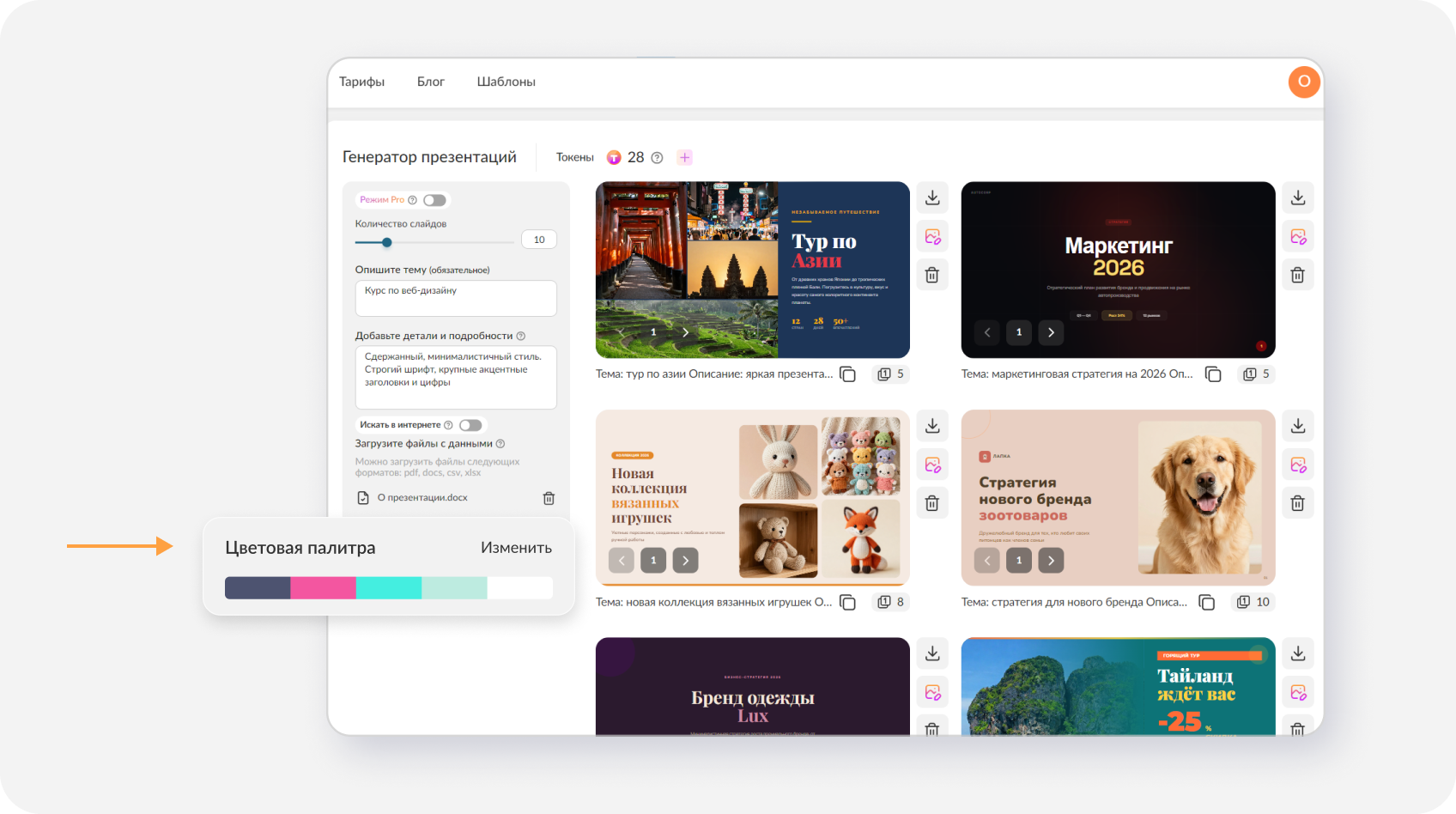Download the Маркетинг 2026 presentation
1456x814 pixels.
pyautogui.click(x=1298, y=197)
